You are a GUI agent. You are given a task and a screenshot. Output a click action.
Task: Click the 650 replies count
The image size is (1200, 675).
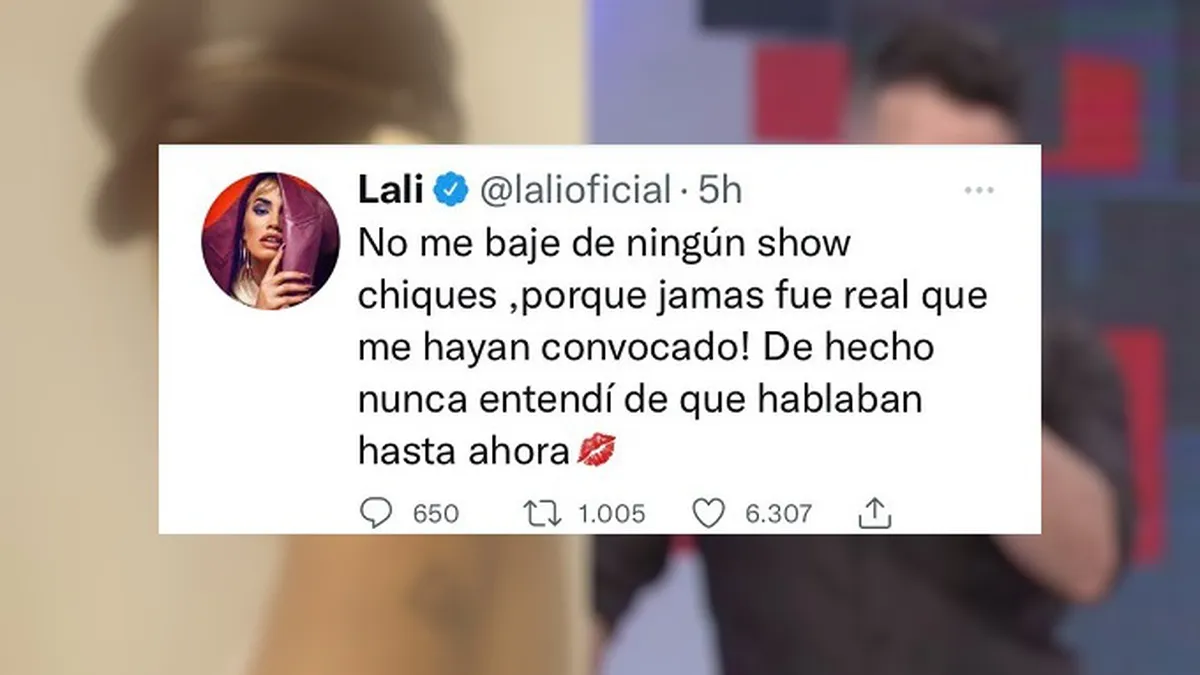(436, 514)
